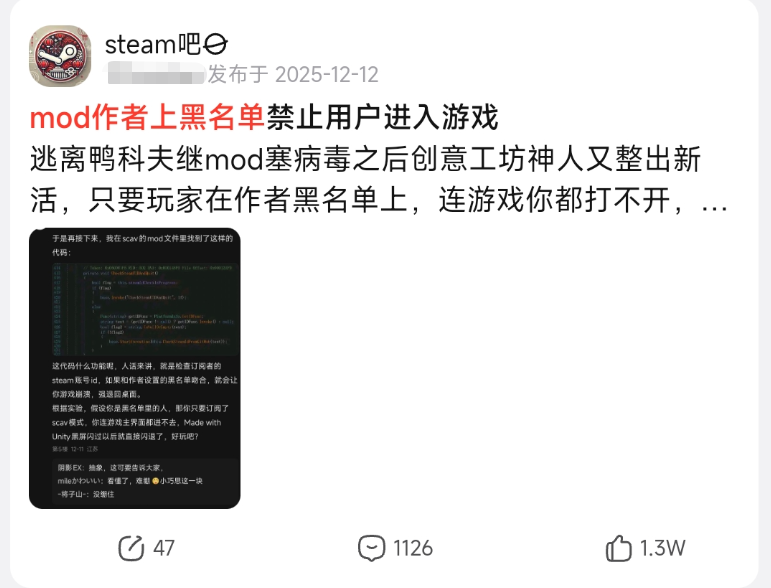Click the red highlighted text mod作者上黑名单

click(147, 118)
